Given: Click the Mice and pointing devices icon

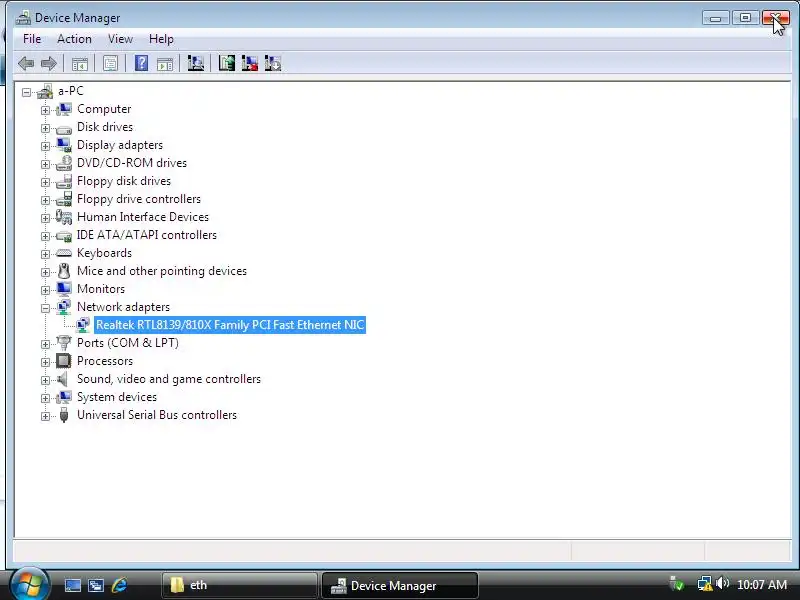Looking at the screenshot, I should point(64,271).
